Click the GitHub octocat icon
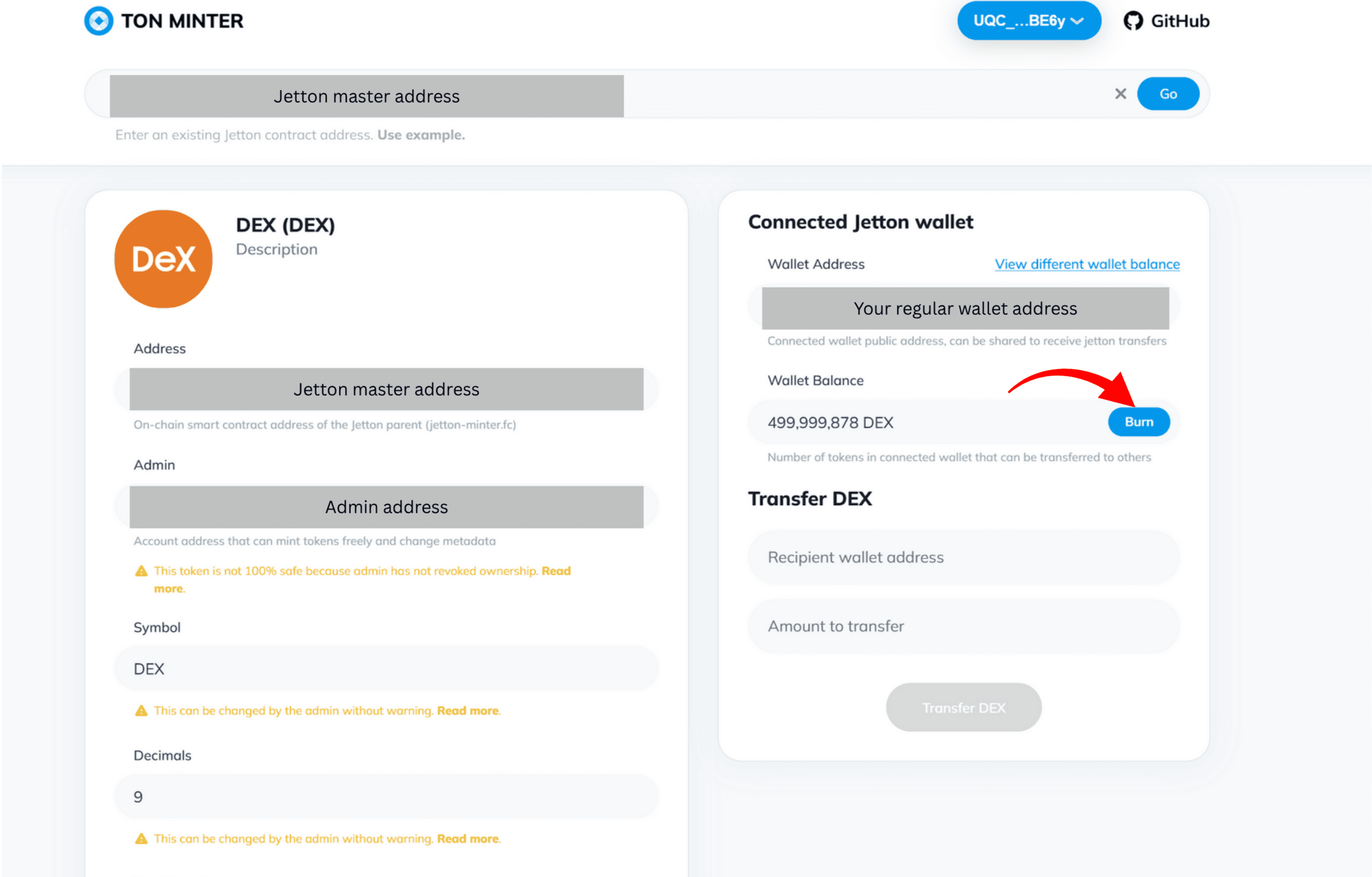Viewport: 1372px width, 877px height. (x=1133, y=21)
